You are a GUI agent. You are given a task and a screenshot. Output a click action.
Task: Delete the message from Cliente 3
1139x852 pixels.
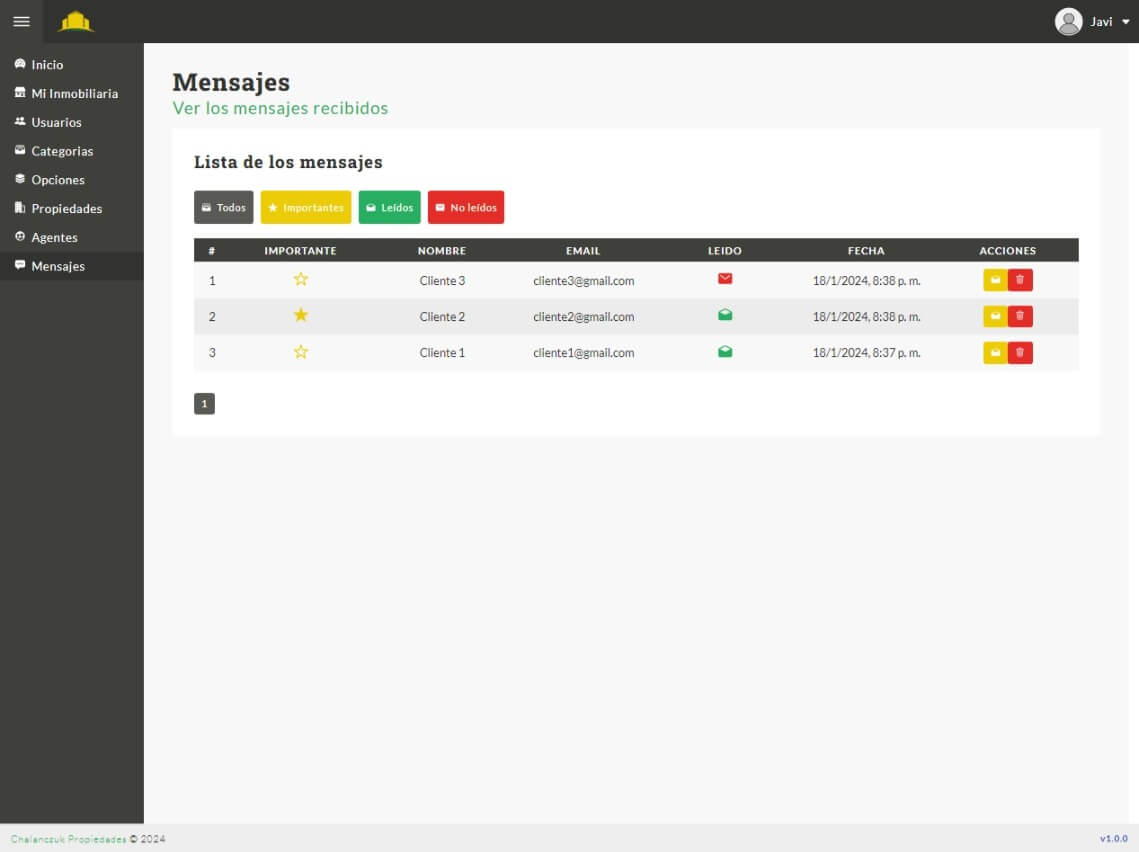point(1020,280)
